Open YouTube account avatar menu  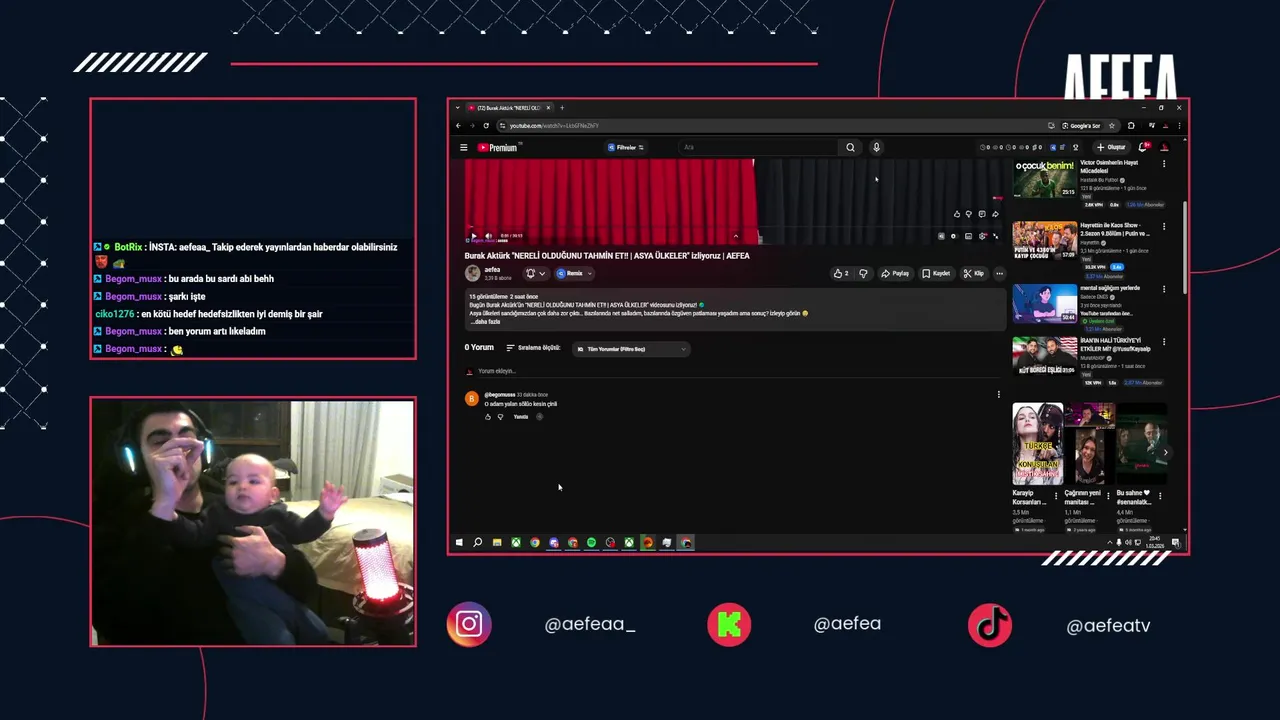click(x=1164, y=147)
